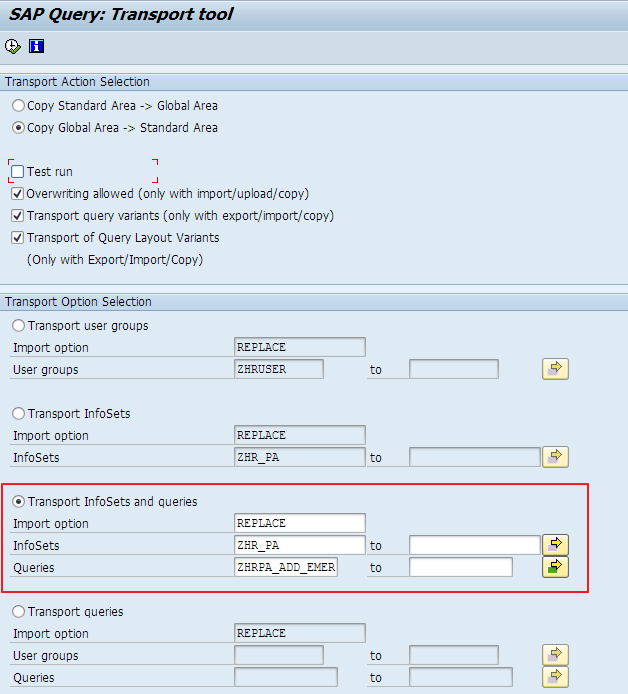Open multiple selection for Transport InfoSets section
The height and width of the screenshot is (694, 628).
(x=555, y=457)
